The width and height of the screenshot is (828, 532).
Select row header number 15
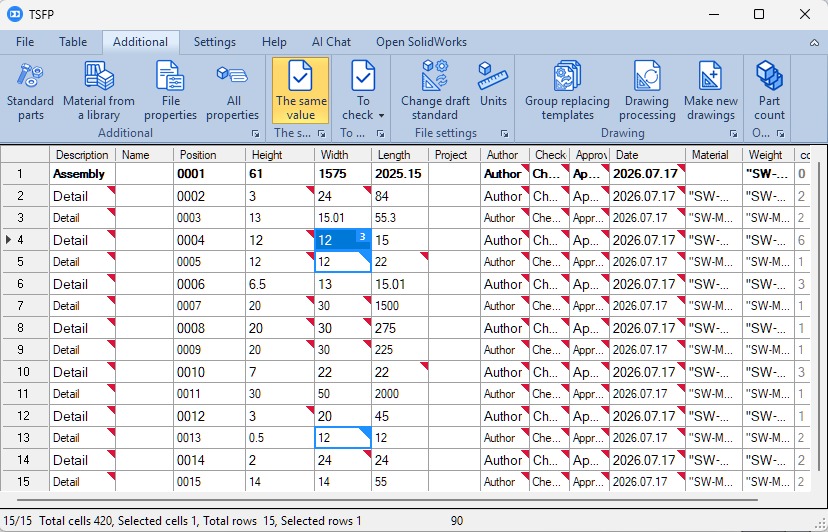click(x=25, y=481)
